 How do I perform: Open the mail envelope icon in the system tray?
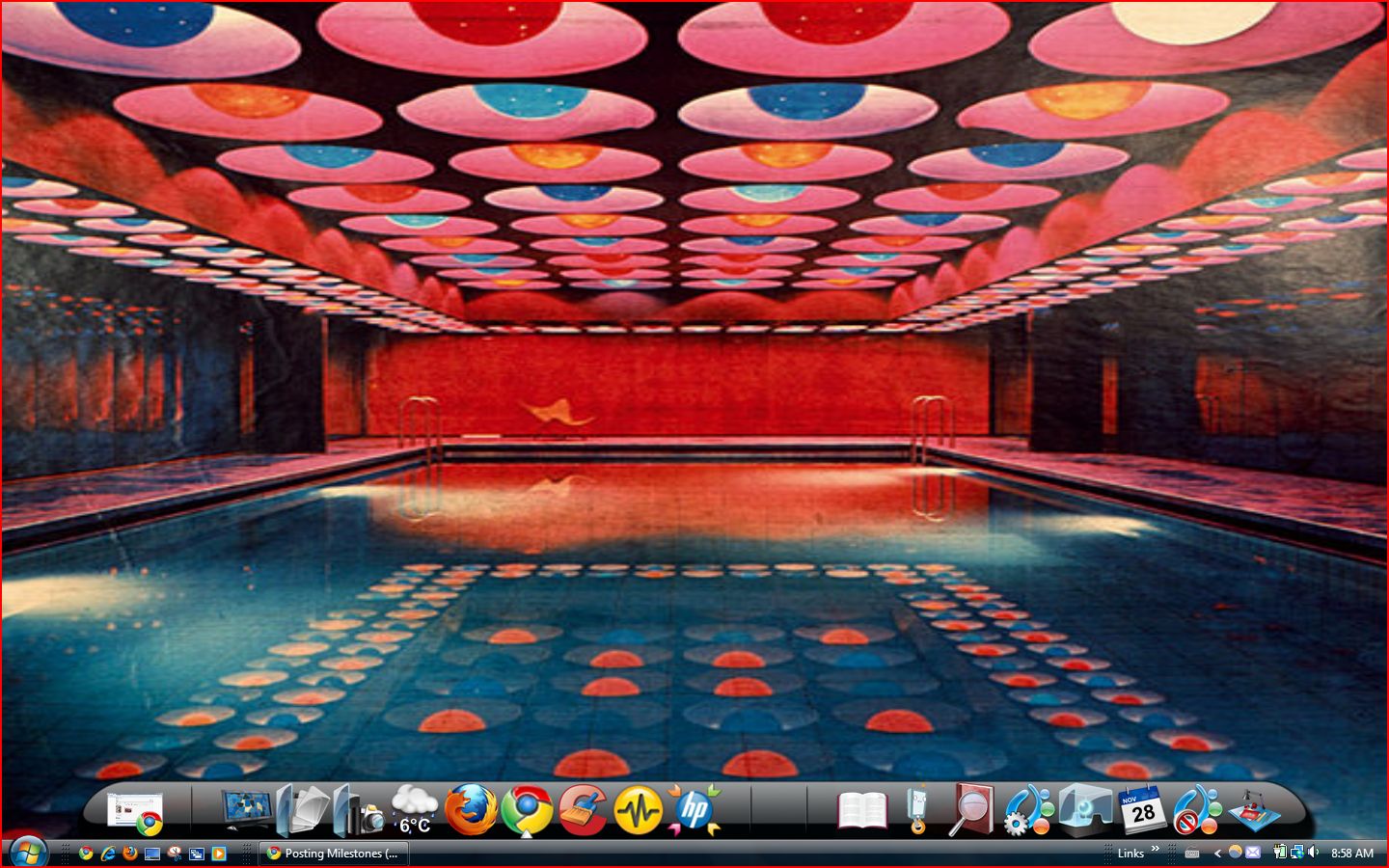click(x=1253, y=853)
